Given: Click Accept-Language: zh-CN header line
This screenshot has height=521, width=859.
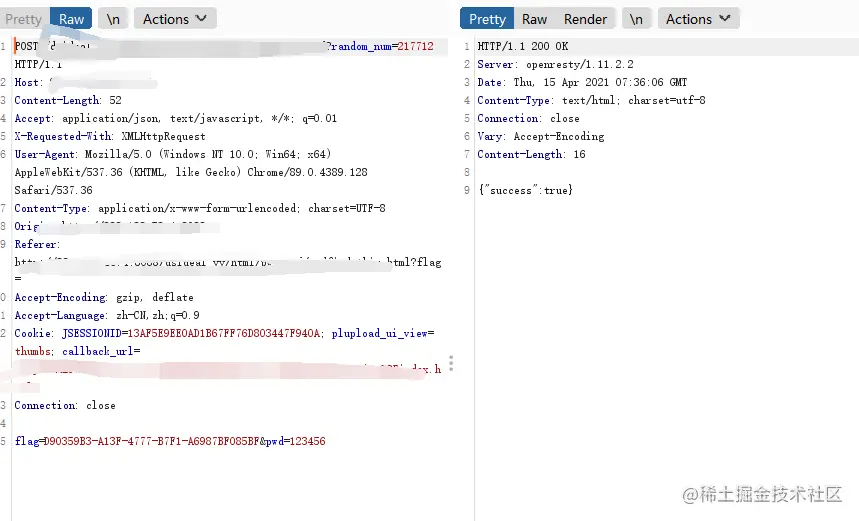Looking at the screenshot, I should (x=107, y=316).
